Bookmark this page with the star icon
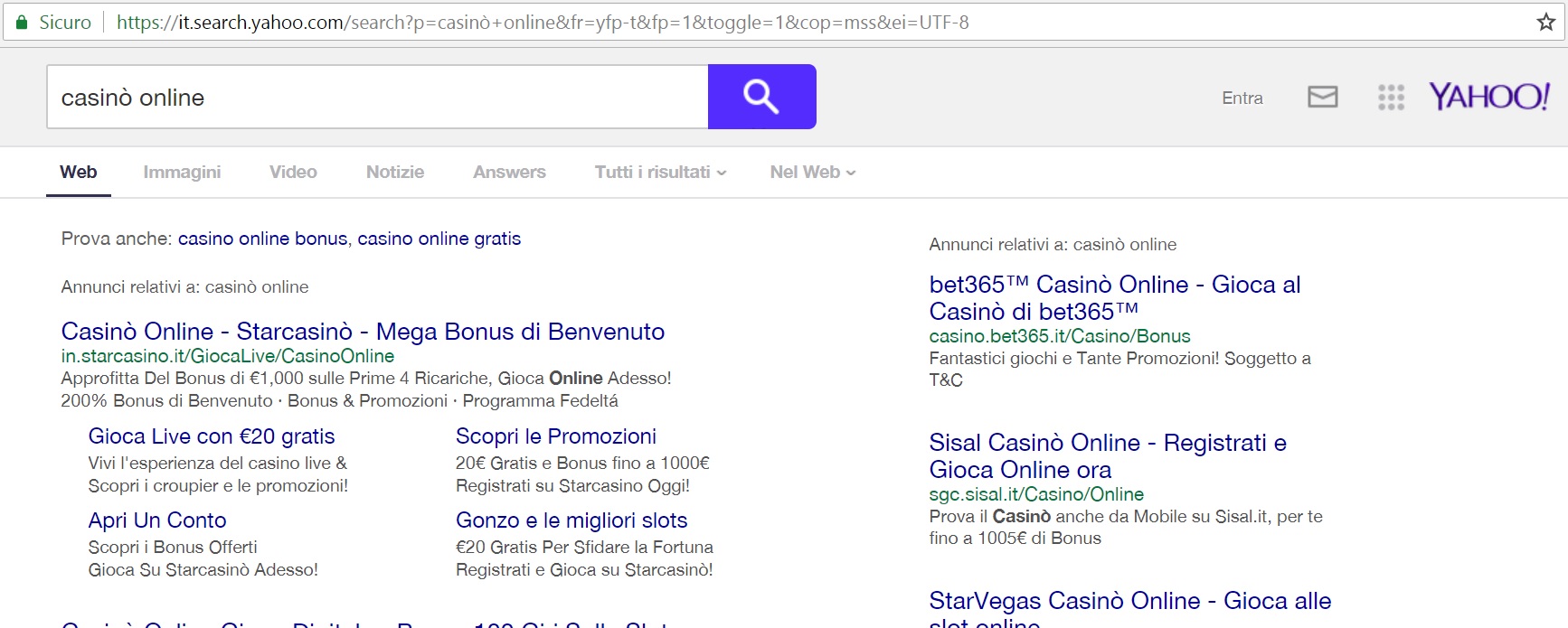 click(1545, 23)
